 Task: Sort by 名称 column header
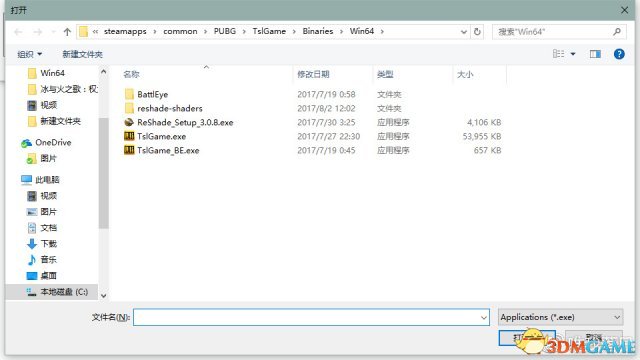click(131, 74)
